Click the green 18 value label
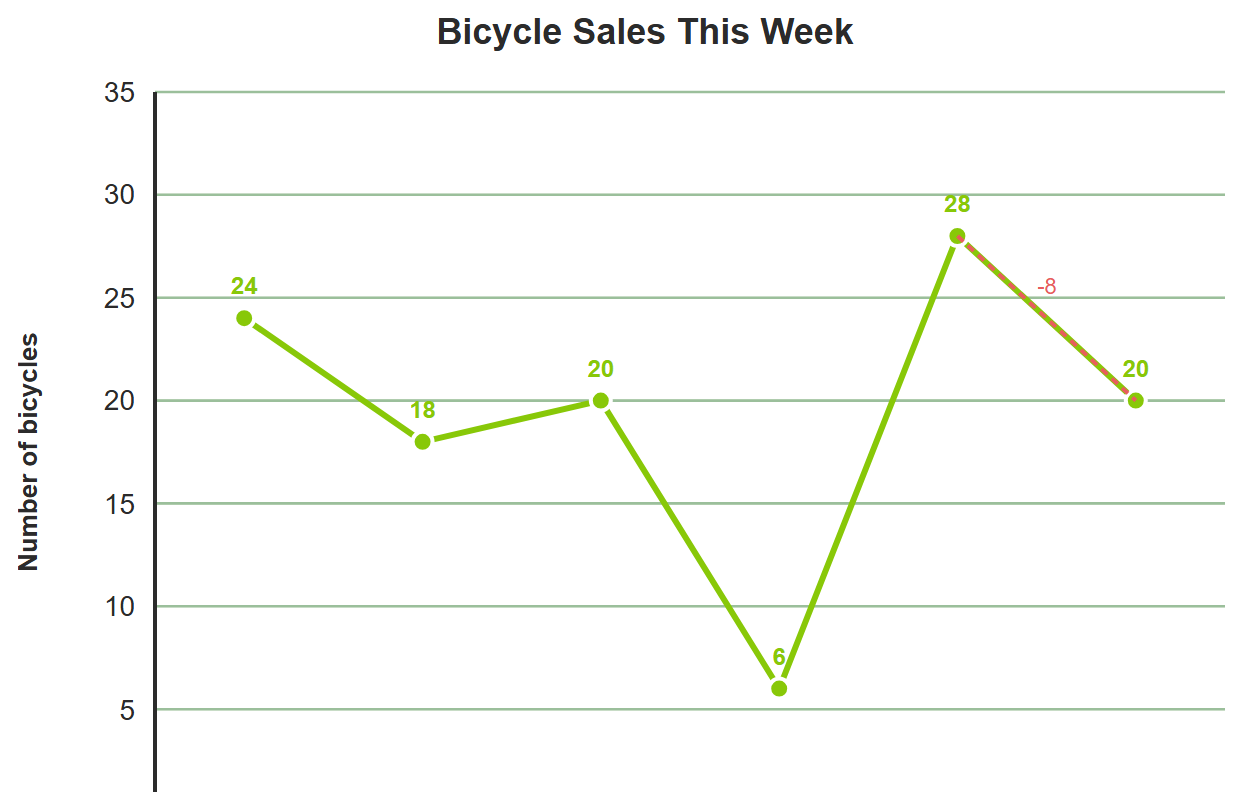 tap(422, 410)
